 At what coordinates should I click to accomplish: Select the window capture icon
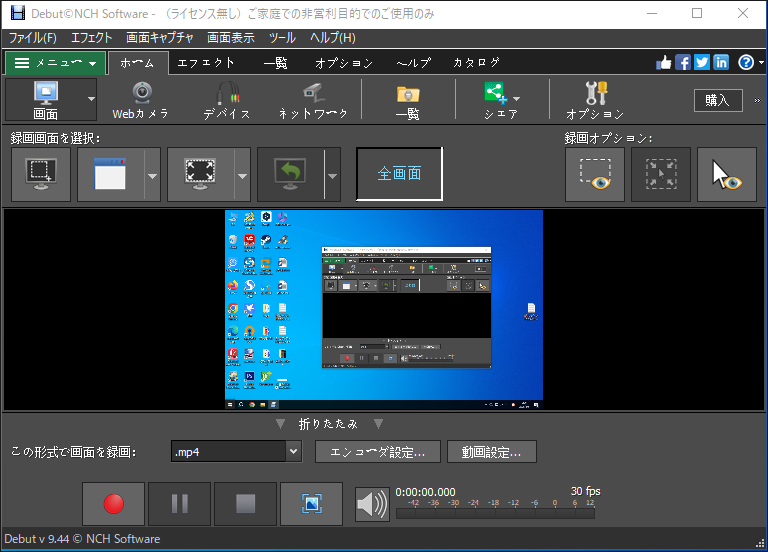(x=111, y=174)
